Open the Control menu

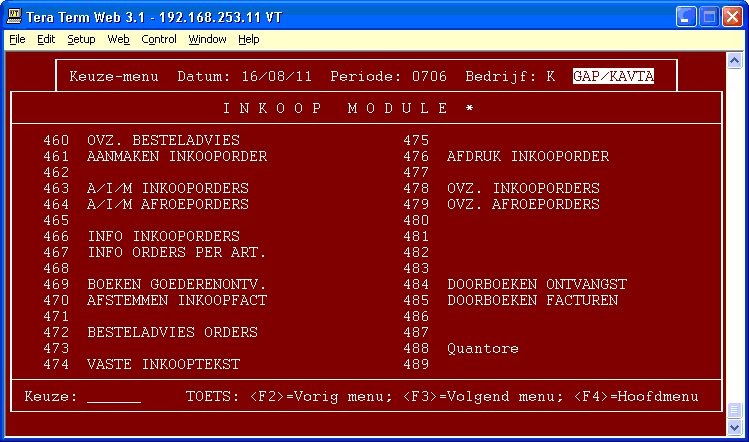(x=158, y=39)
